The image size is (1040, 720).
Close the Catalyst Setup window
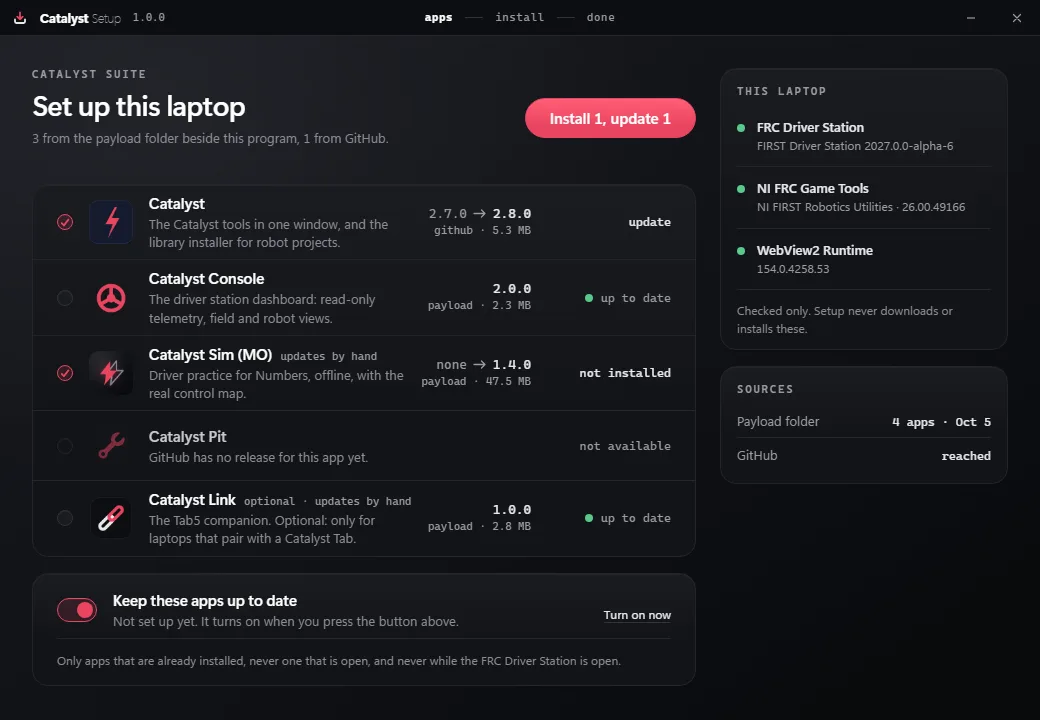pos(1017,18)
